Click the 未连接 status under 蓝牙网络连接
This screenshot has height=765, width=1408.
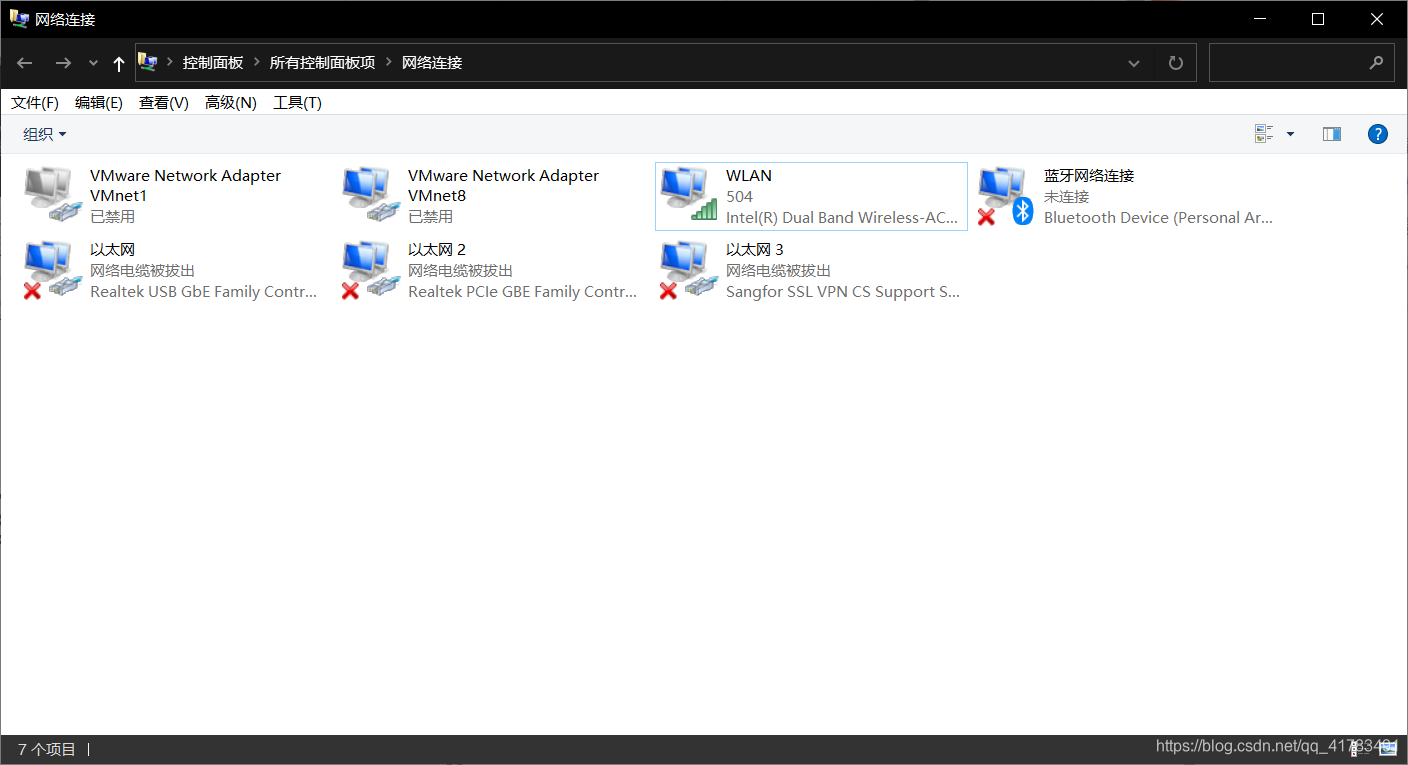[1066, 197]
